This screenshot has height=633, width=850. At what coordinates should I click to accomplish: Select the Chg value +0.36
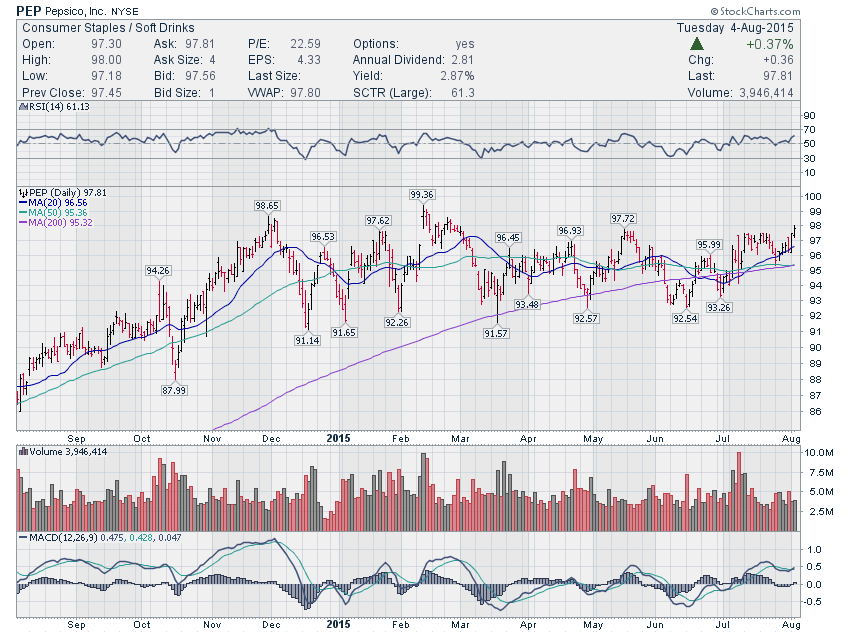click(x=778, y=60)
